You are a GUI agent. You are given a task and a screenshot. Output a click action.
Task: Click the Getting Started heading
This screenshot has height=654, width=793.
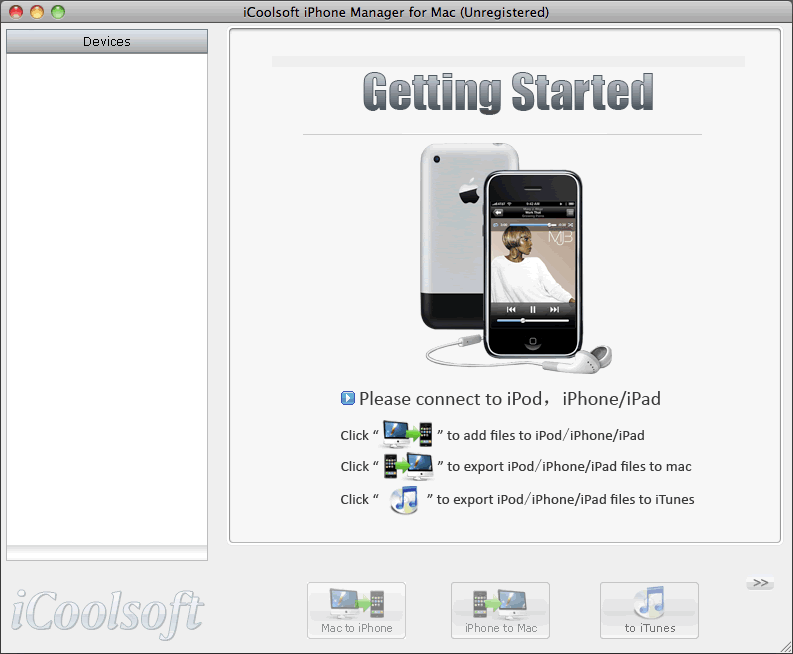click(508, 92)
